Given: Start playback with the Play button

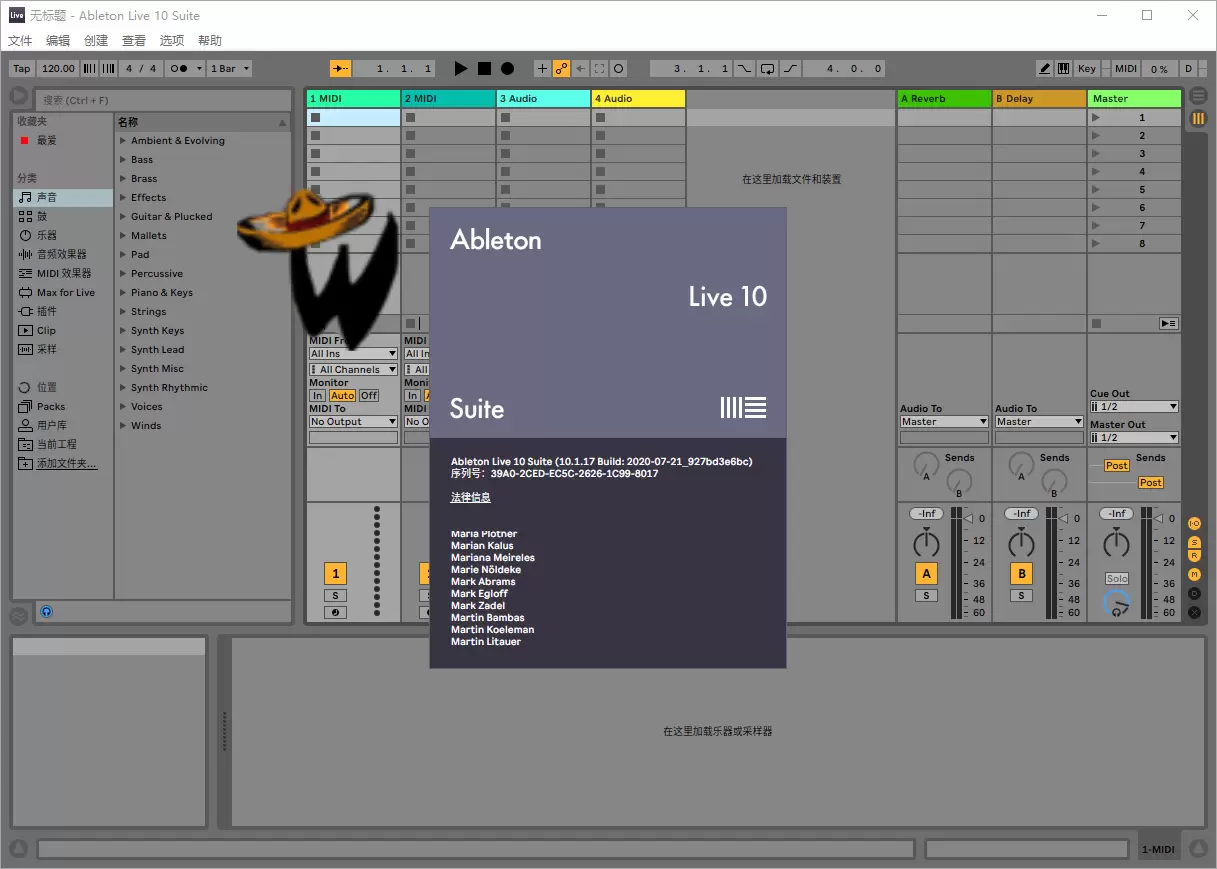Looking at the screenshot, I should click(x=460, y=69).
